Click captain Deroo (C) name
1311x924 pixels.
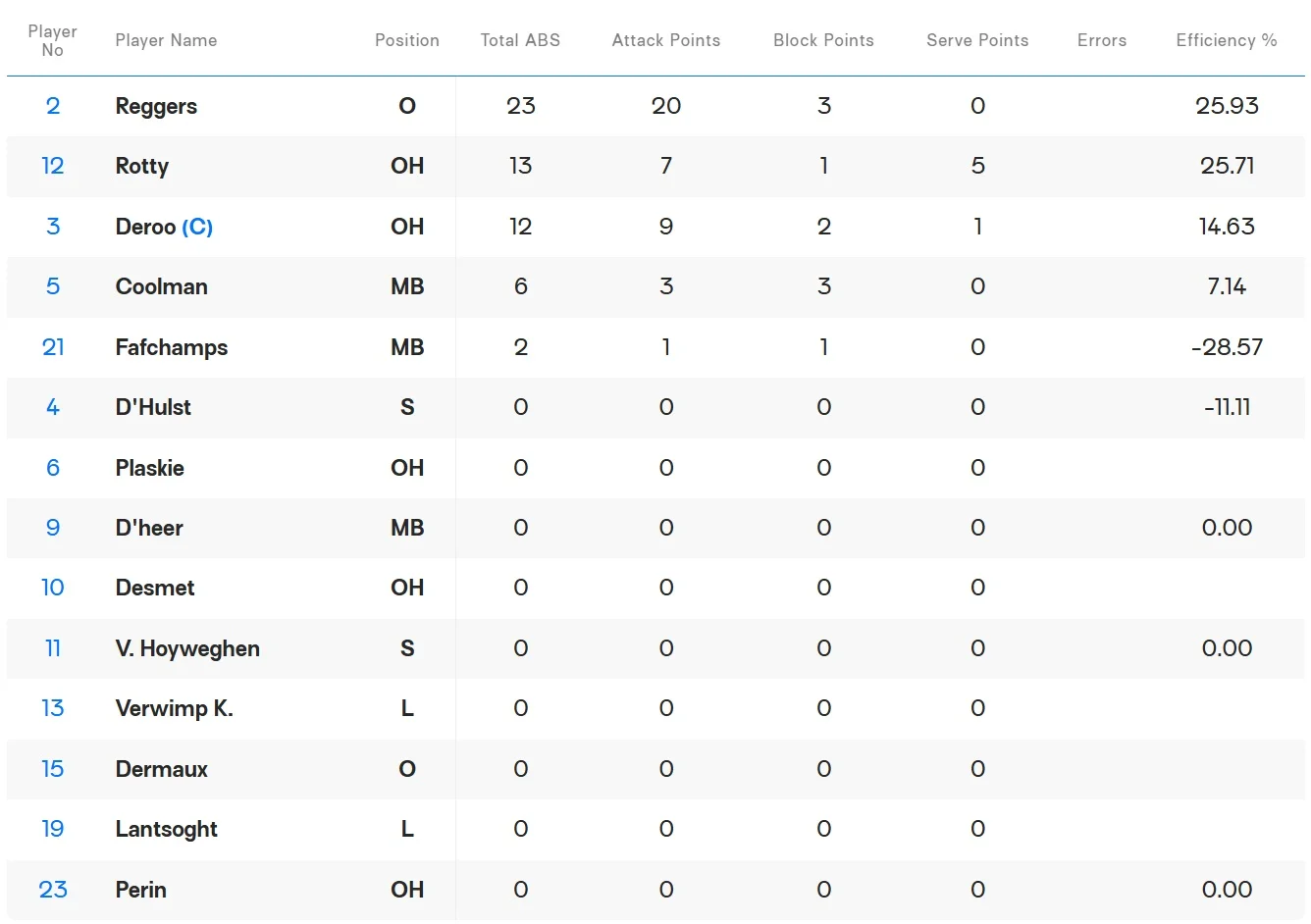(164, 227)
